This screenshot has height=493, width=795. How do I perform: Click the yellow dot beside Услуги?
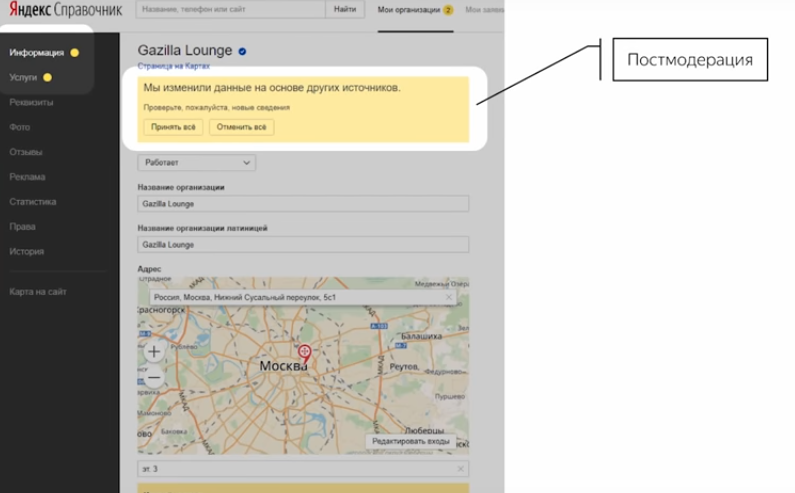coord(47,78)
